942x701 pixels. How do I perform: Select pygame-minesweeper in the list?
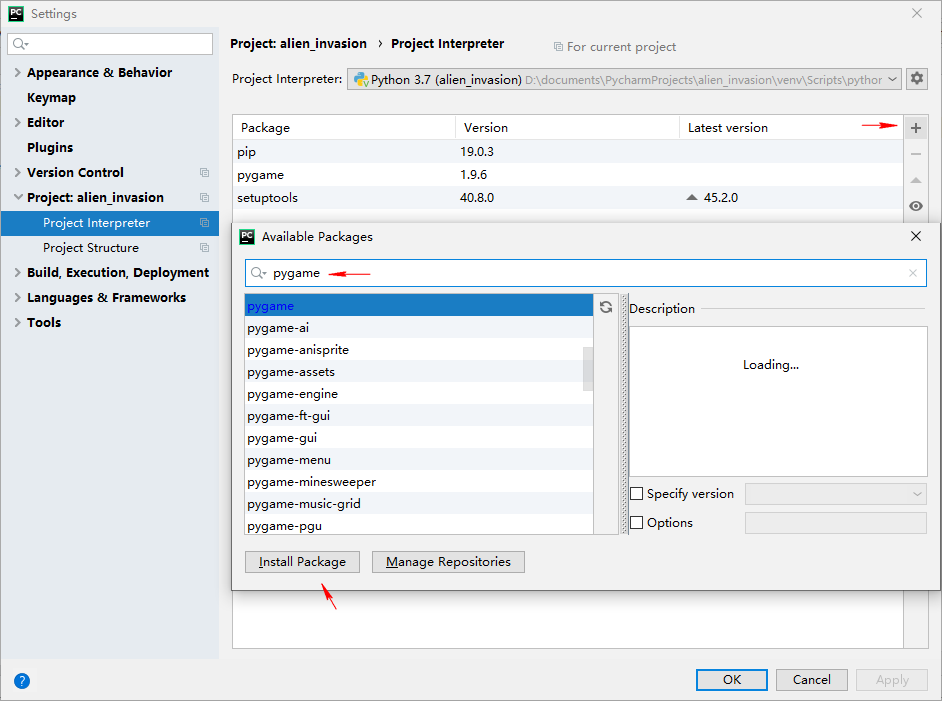point(419,482)
